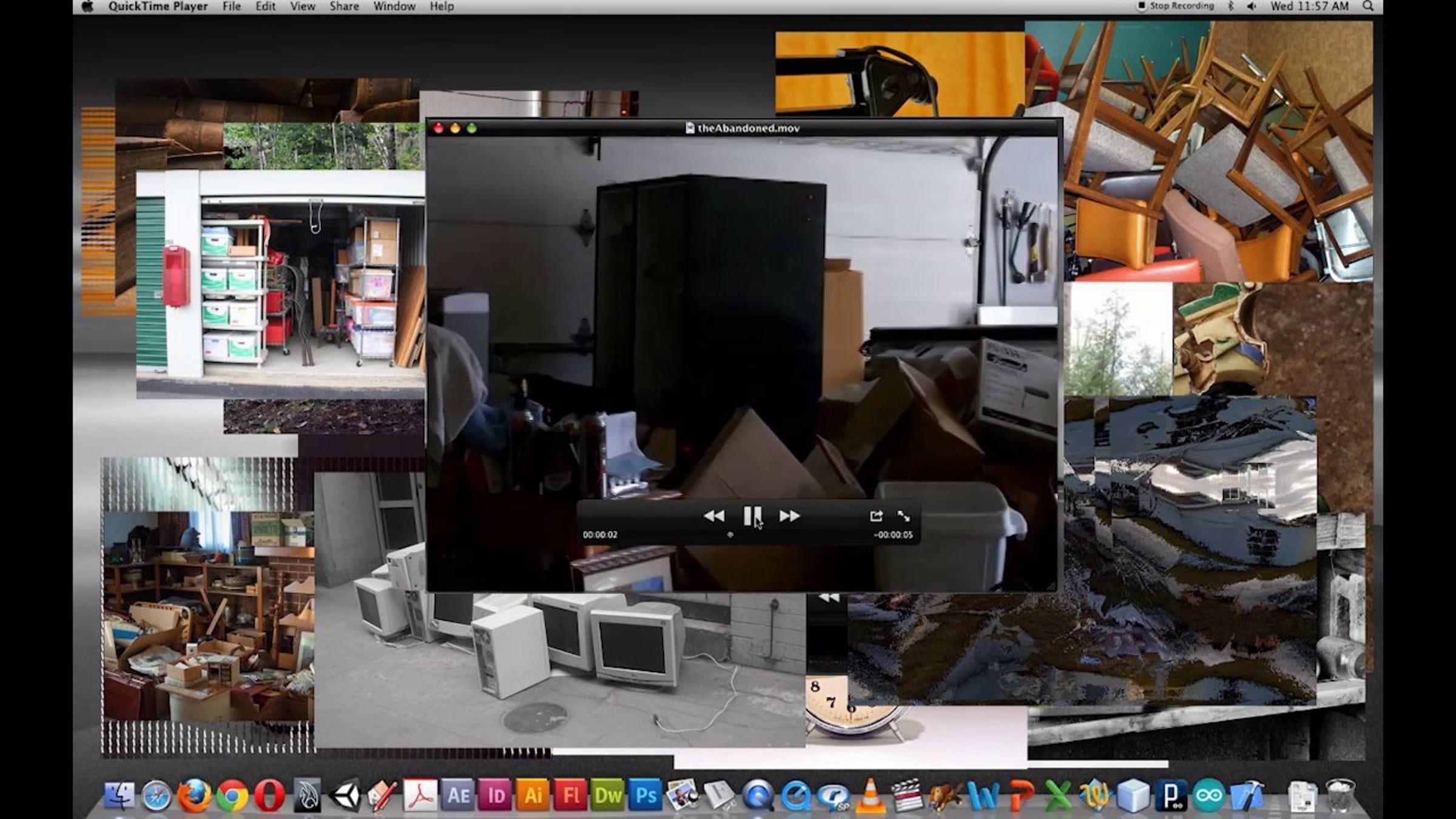Viewport: 1456px width, 819px height.
Task: Open the Window menu
Action: coord(394,7)
